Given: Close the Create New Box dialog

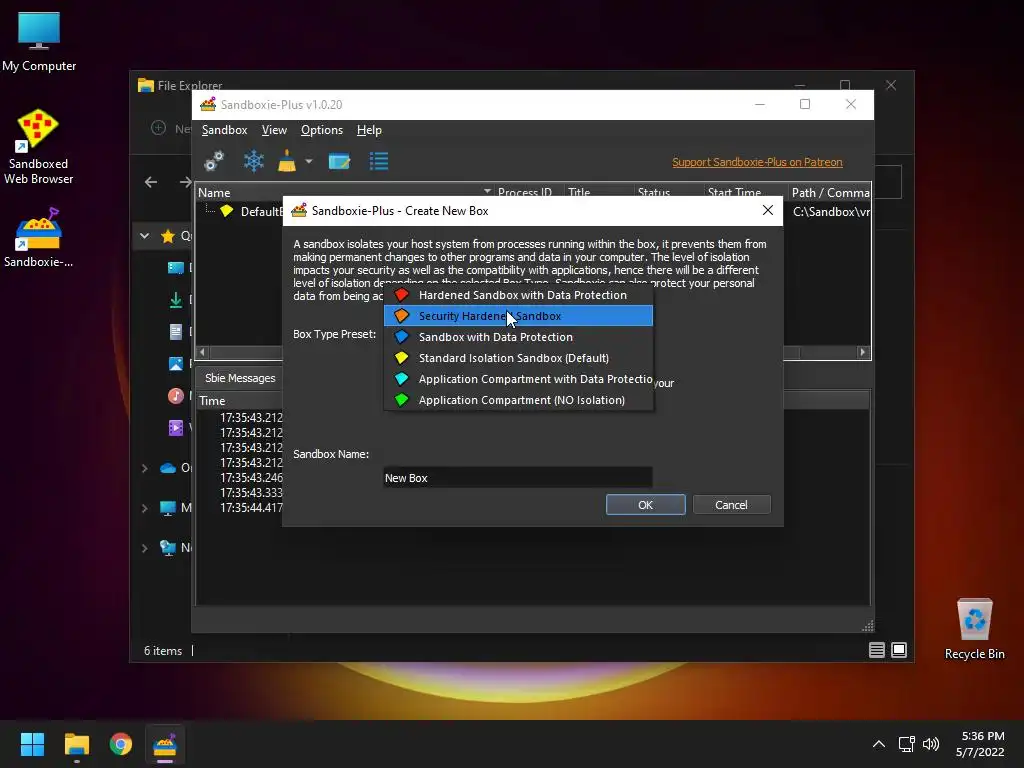Looking at the screenshot, I should click(x=768, y=210).
